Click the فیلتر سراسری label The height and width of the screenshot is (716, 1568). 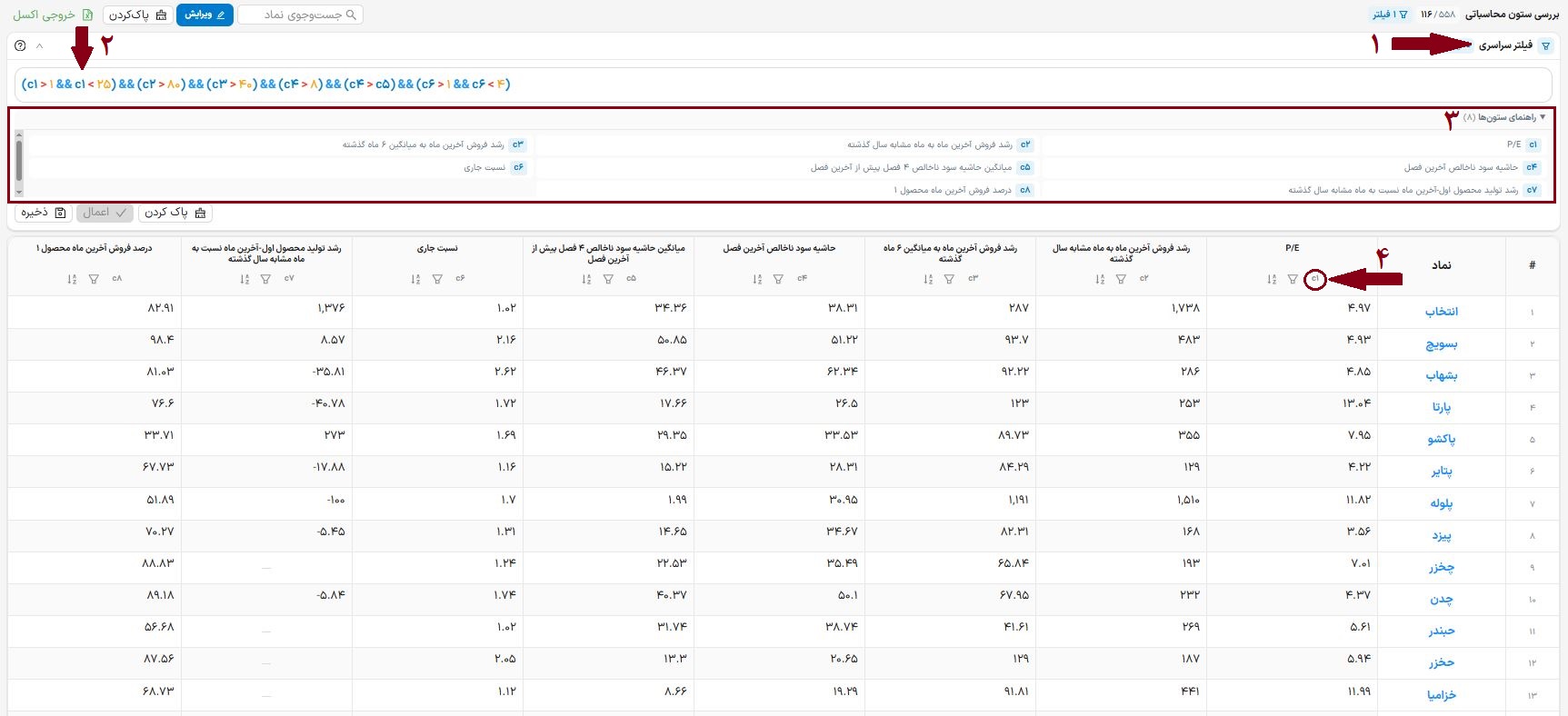[1505, 45]
